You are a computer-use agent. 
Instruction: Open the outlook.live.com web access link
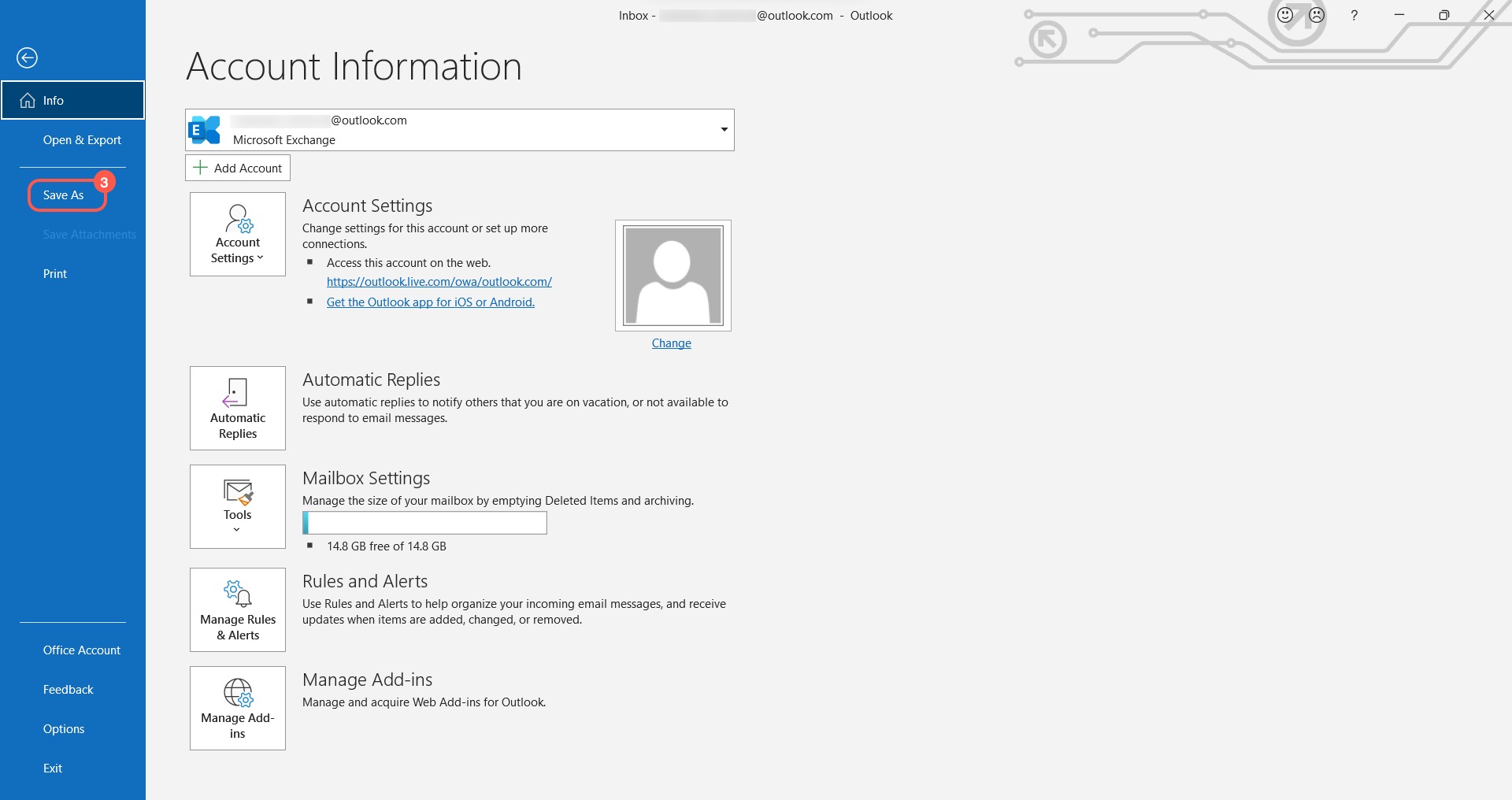pos(439,282)
